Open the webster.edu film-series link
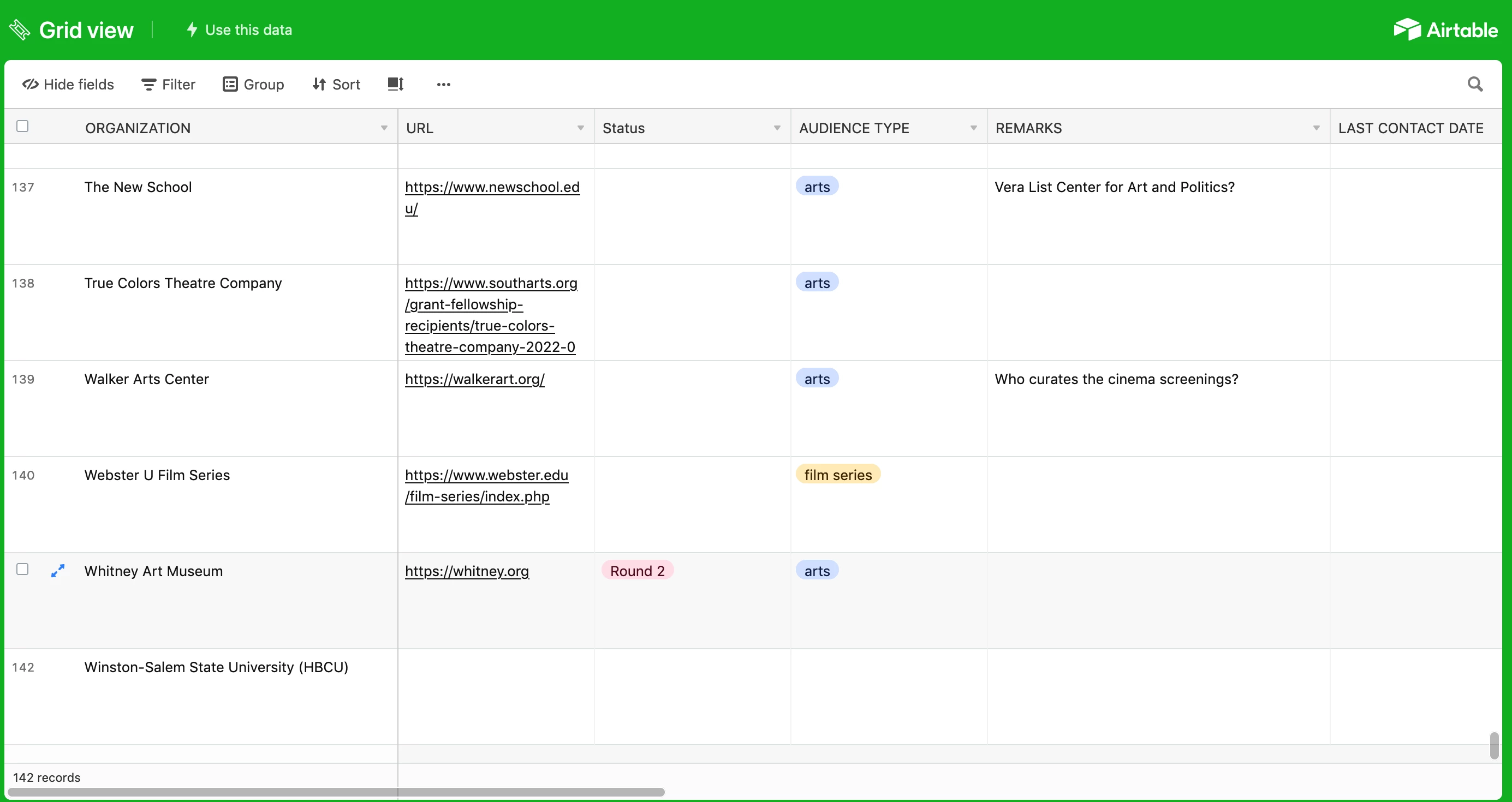 (486, 486)
